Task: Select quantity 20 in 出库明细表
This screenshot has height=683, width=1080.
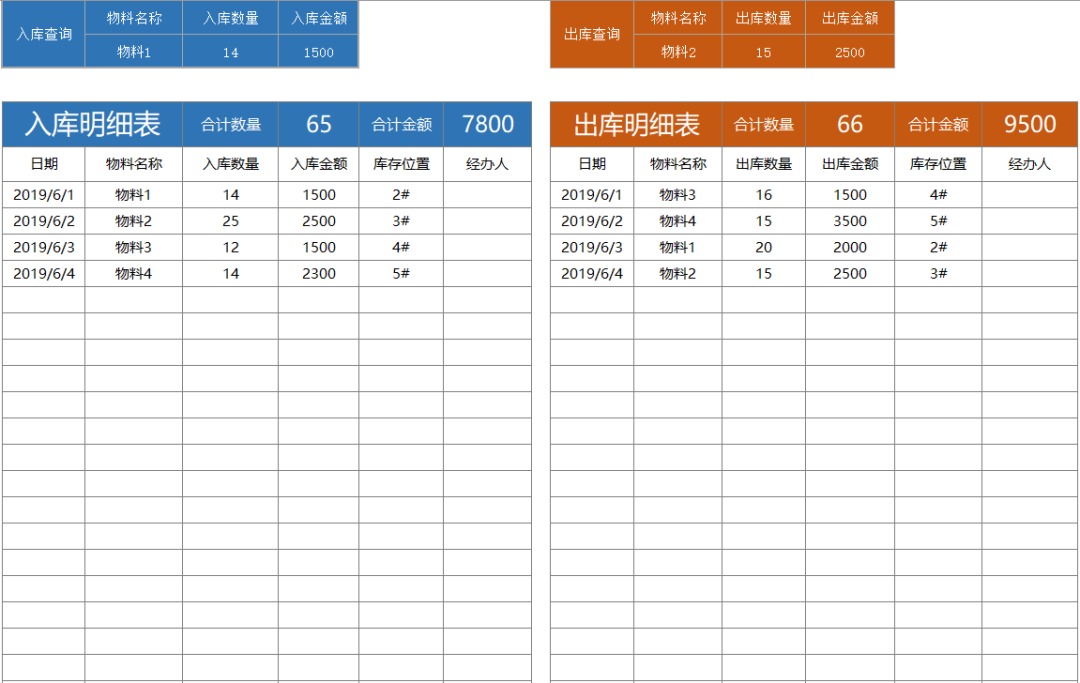Action: pos(763,247)
